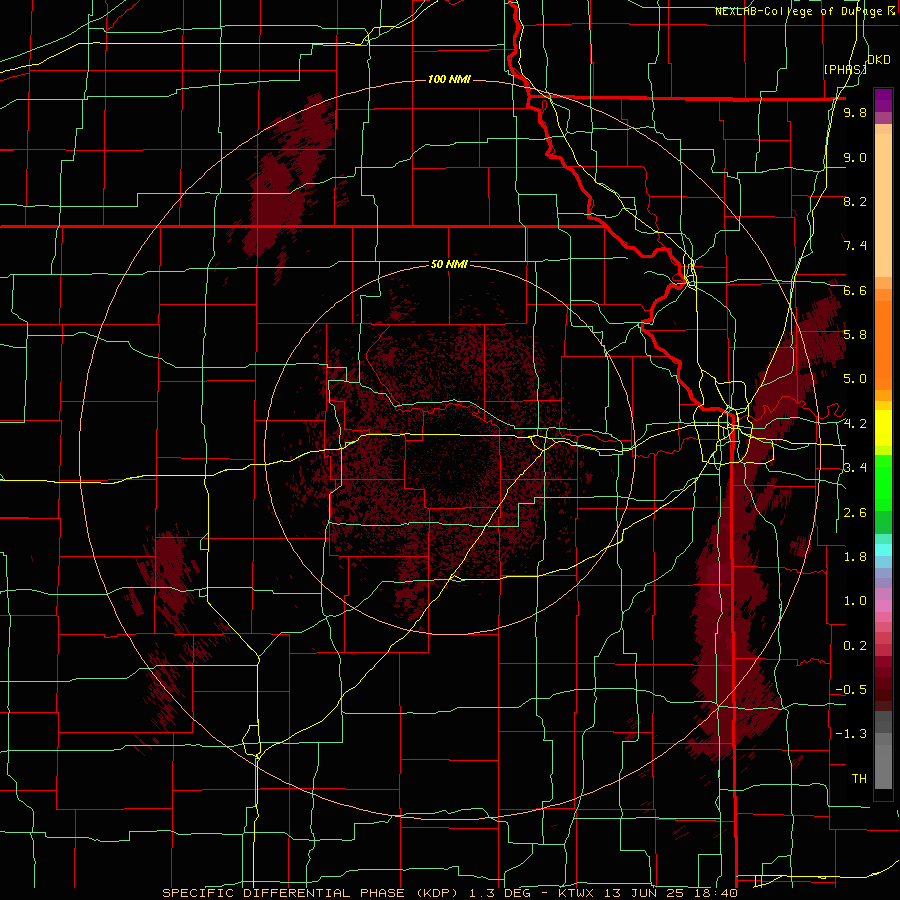Pick the cyan band on the color scale

click(883, 550)
